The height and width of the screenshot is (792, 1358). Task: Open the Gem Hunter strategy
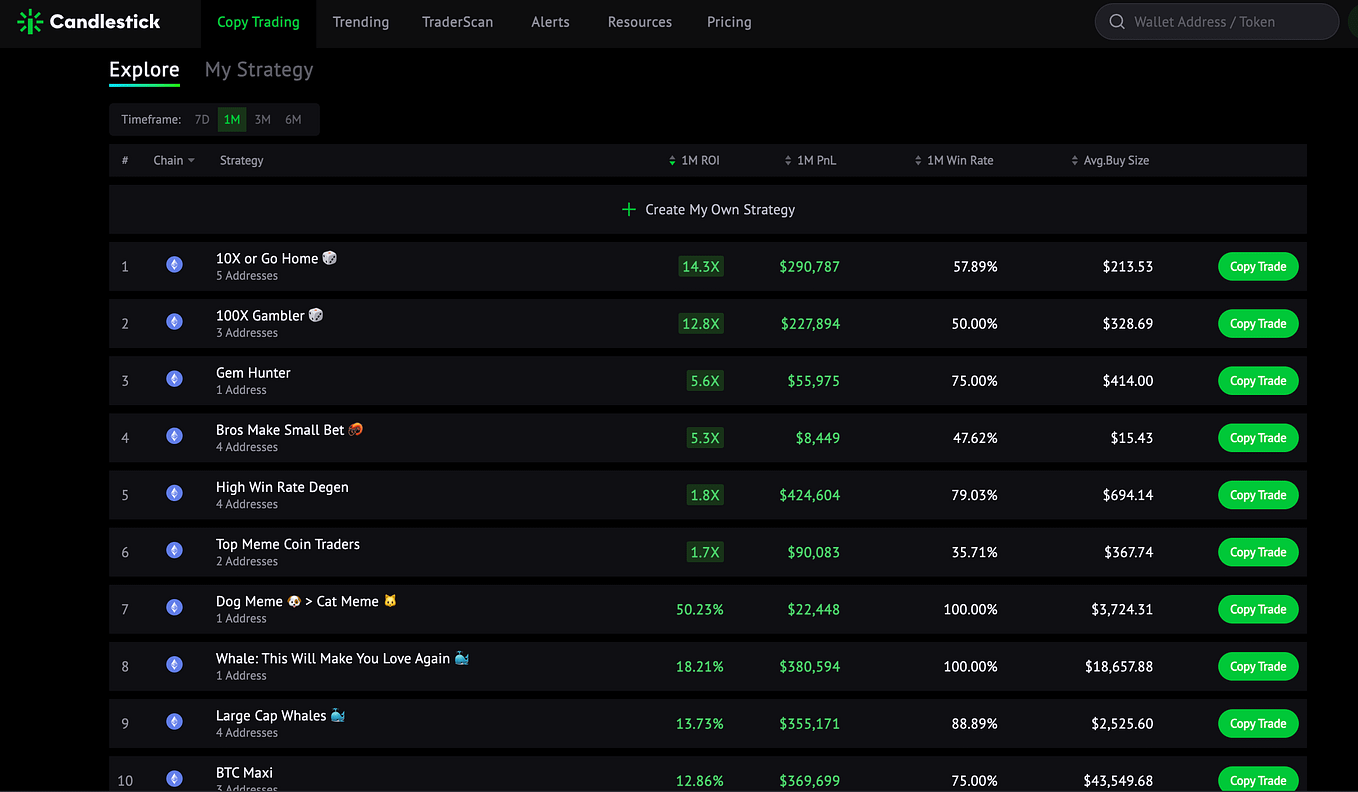252,372
